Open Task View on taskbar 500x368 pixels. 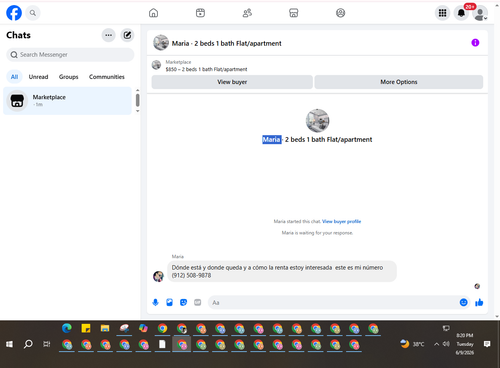point(47,344)
